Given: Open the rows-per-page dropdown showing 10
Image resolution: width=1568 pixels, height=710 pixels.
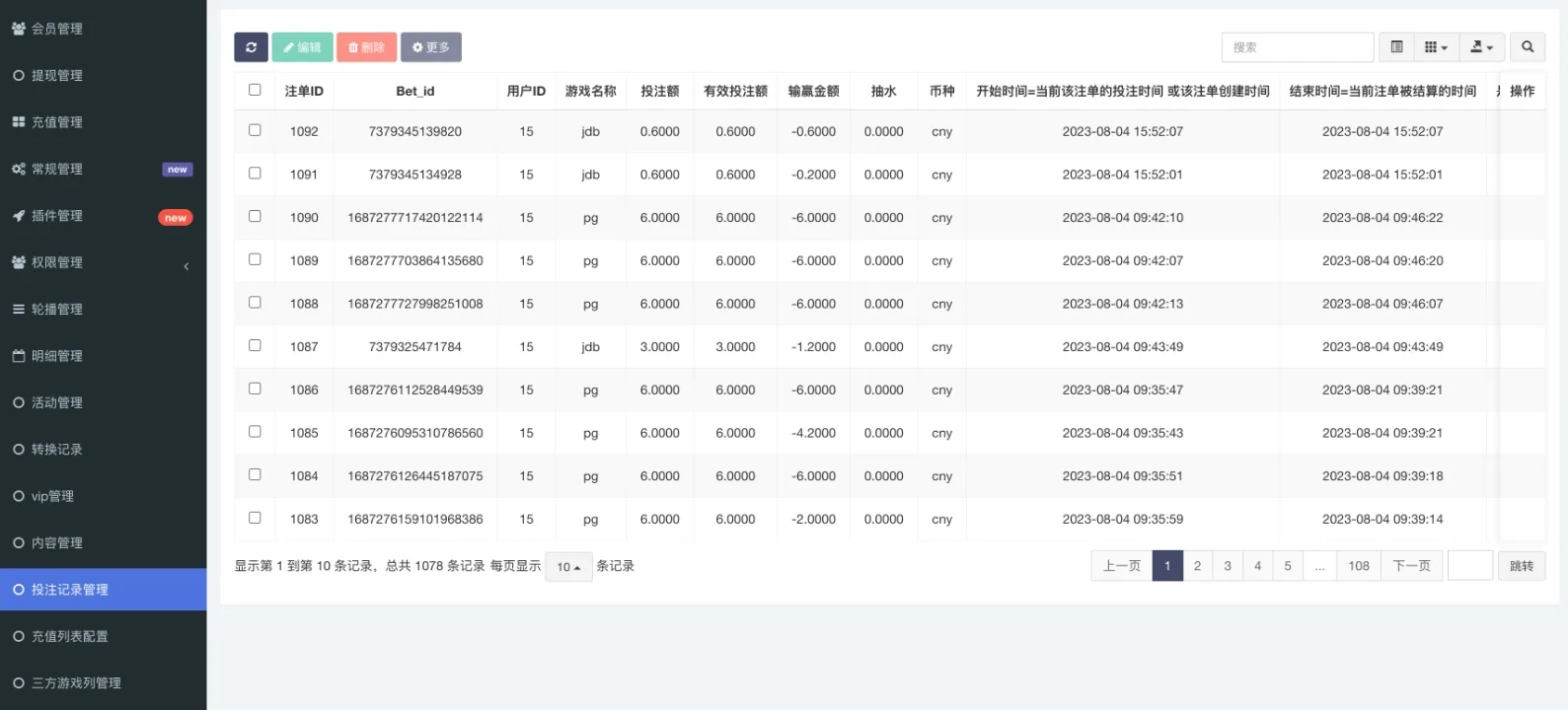Looking at the screenshot, I should coord(568,567).
